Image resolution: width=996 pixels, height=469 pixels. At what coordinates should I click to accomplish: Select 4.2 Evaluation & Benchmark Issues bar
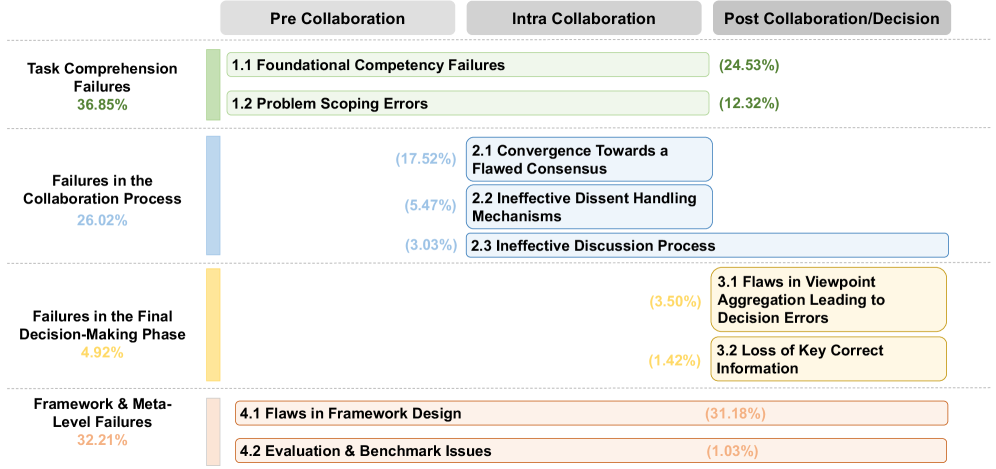(590, 451)
